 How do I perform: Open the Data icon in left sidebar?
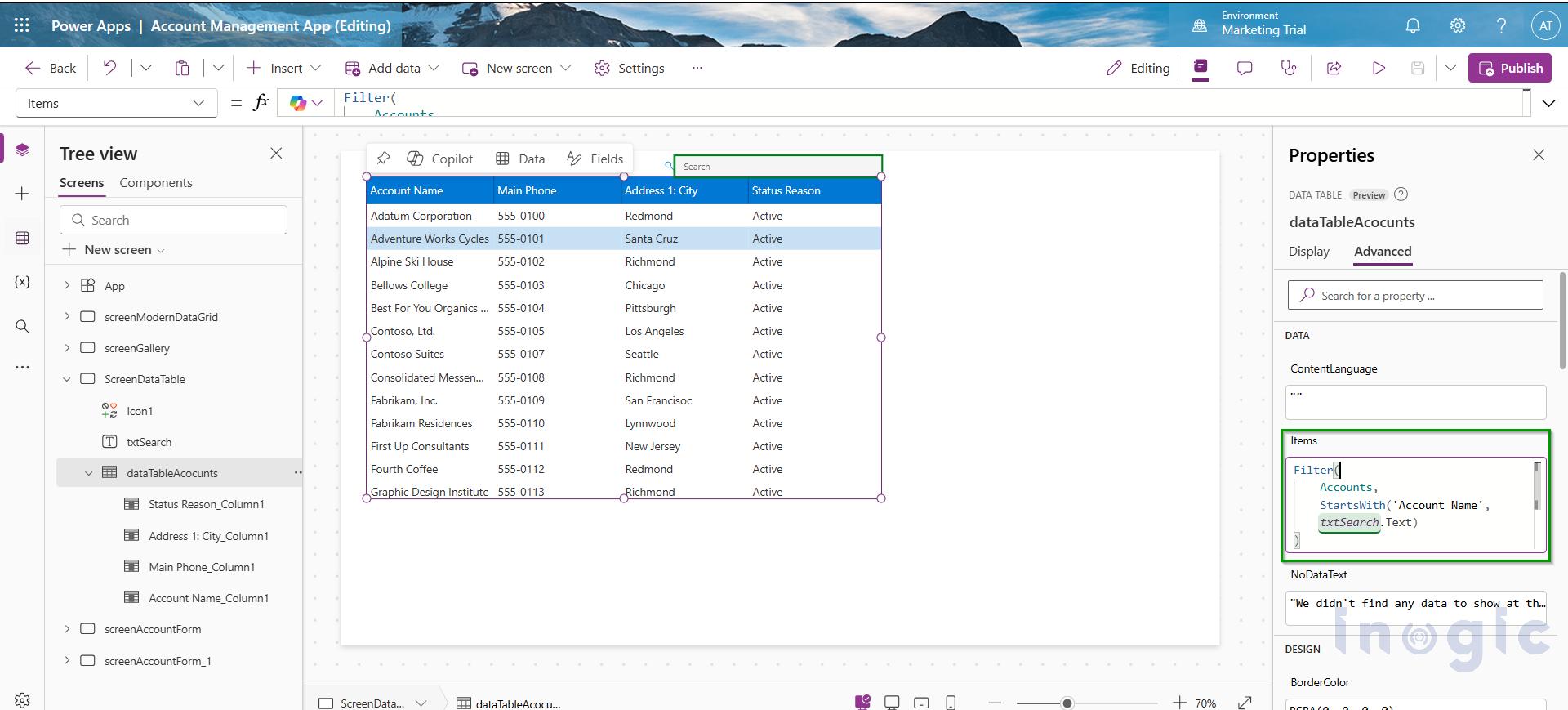click(x=22, y=238)
